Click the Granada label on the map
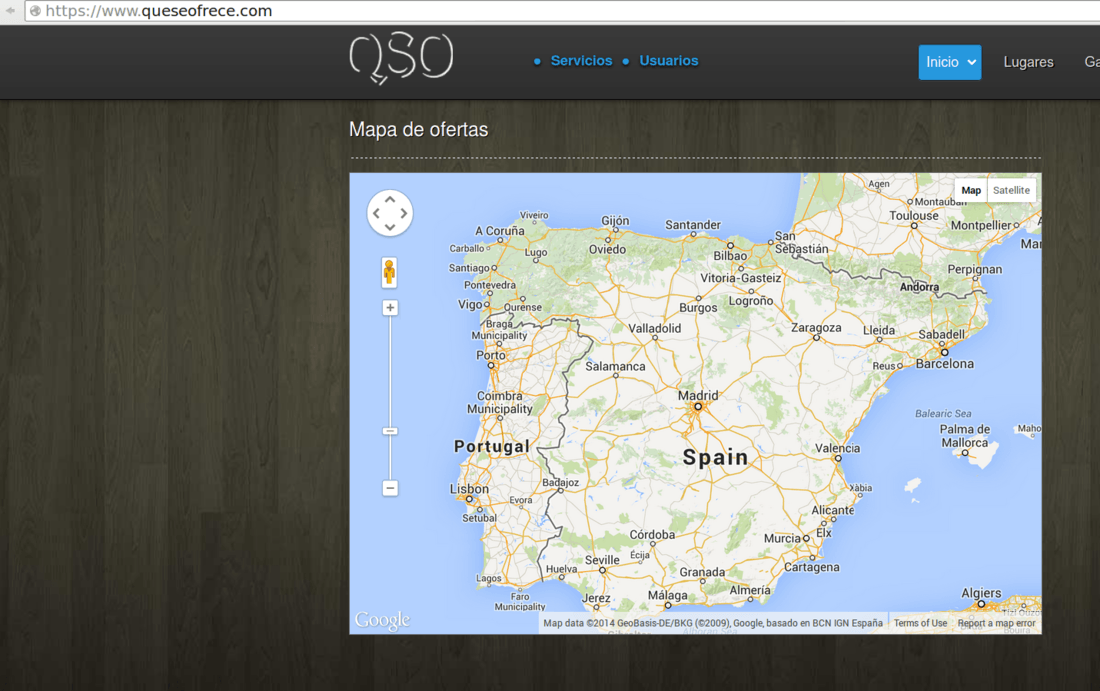Viewport: 1100px width, 691px height. click(x=702, y=572)
